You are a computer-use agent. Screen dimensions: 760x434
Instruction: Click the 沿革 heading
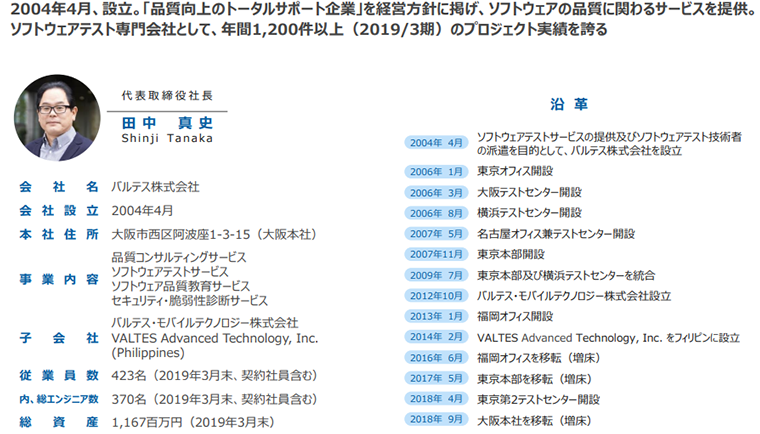[x=569, y=104]
